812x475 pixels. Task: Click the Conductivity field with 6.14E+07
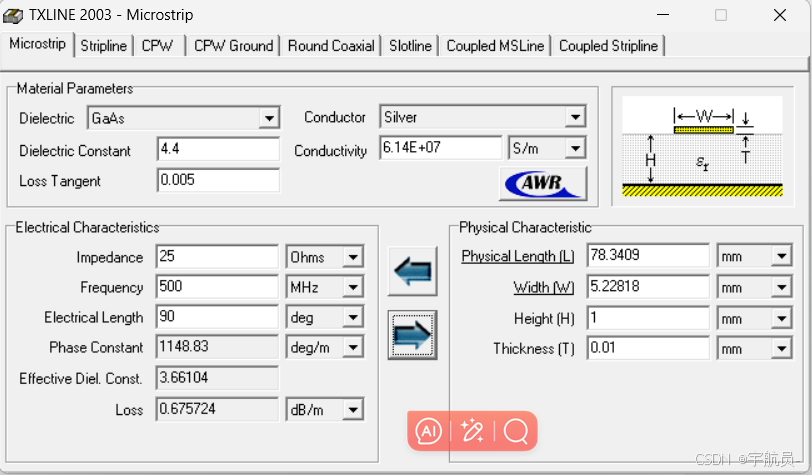coord(441,148)
